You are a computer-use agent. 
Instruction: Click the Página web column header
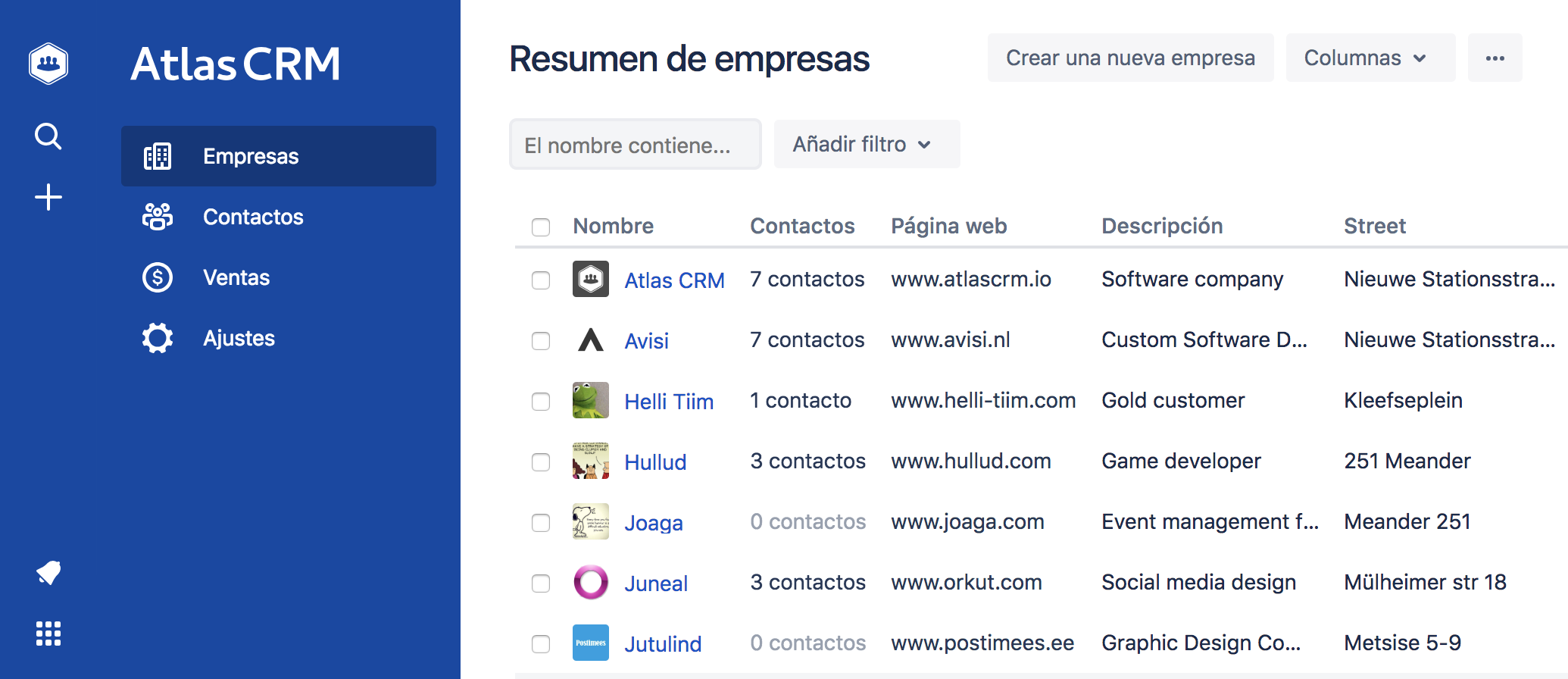pyautogui.click(x=948, y=226)
